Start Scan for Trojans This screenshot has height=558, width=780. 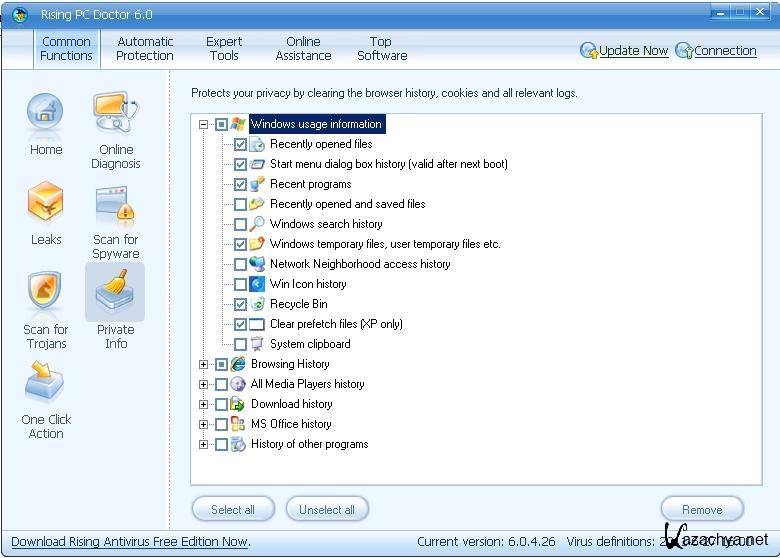46,293
